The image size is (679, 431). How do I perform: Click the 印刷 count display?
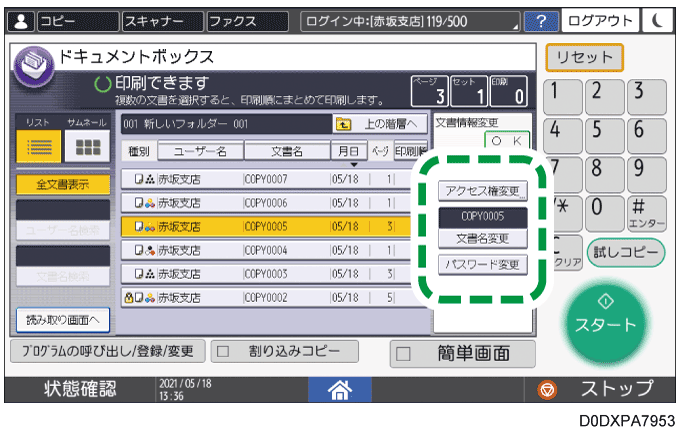tap(508, 91)
